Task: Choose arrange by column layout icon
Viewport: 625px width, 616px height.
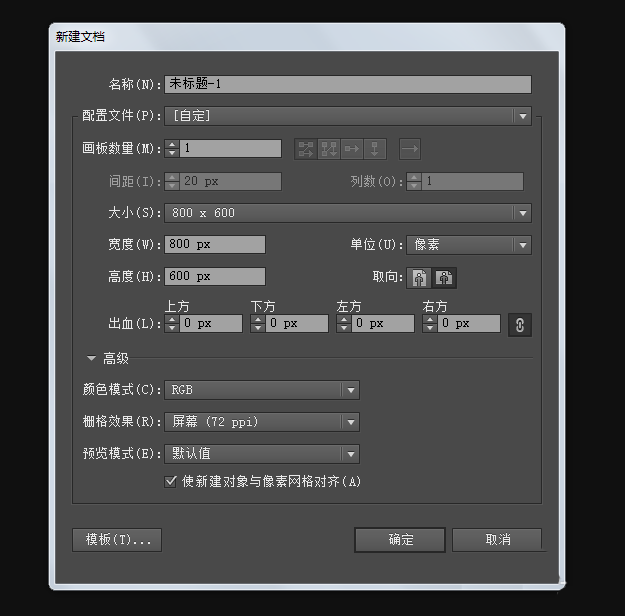Action: tap(375, 149)
